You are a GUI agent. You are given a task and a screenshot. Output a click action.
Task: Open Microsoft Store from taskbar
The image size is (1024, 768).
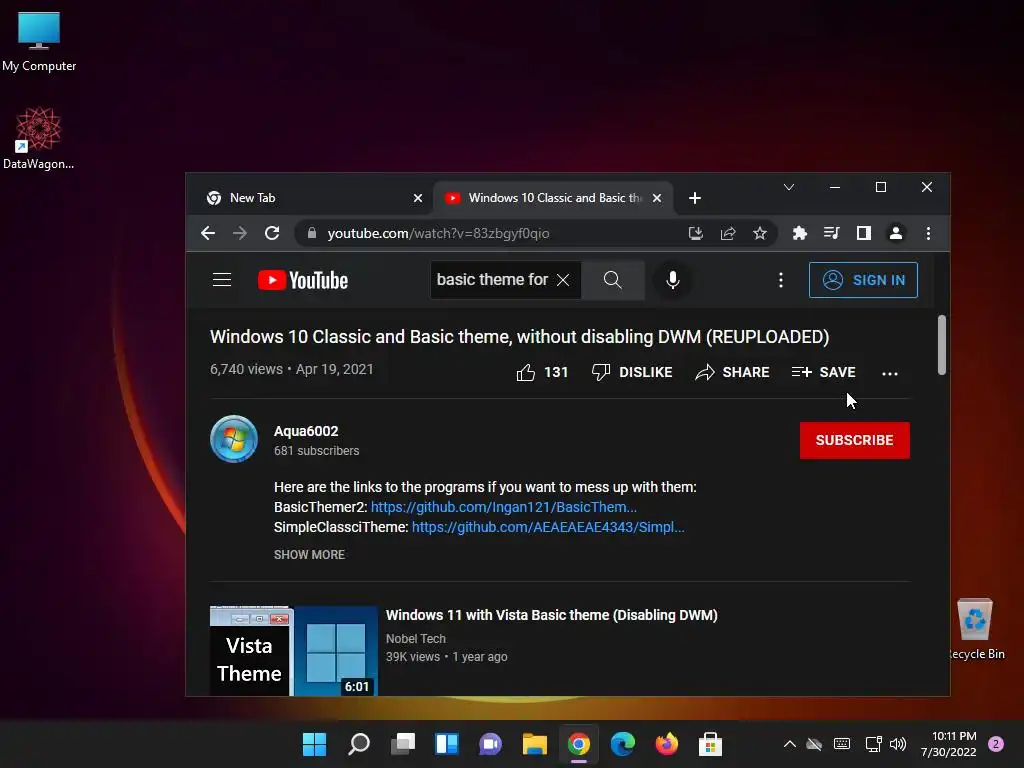[711, 744]
